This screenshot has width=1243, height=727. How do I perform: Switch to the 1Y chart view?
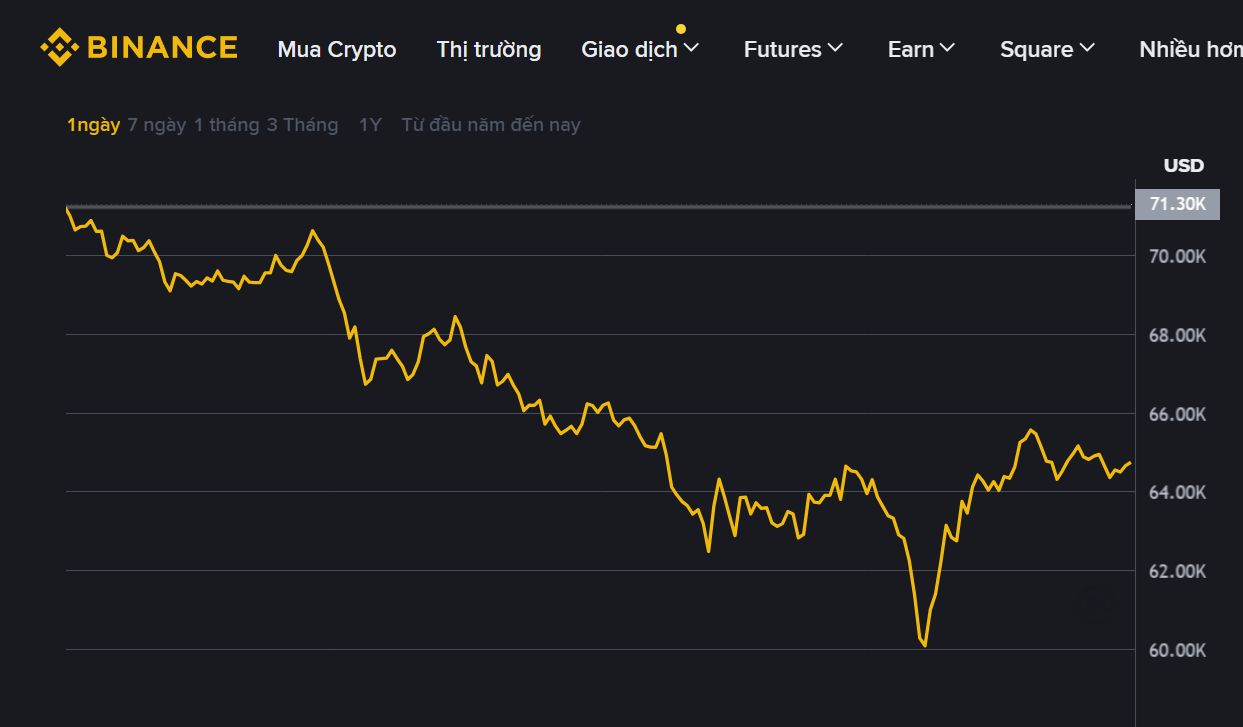tap(370, 125)
